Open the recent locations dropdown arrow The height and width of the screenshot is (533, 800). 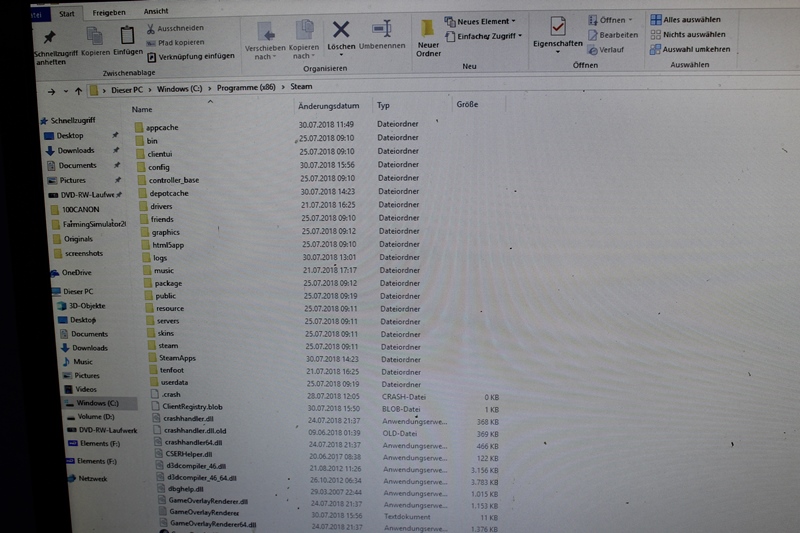point(66,91)
